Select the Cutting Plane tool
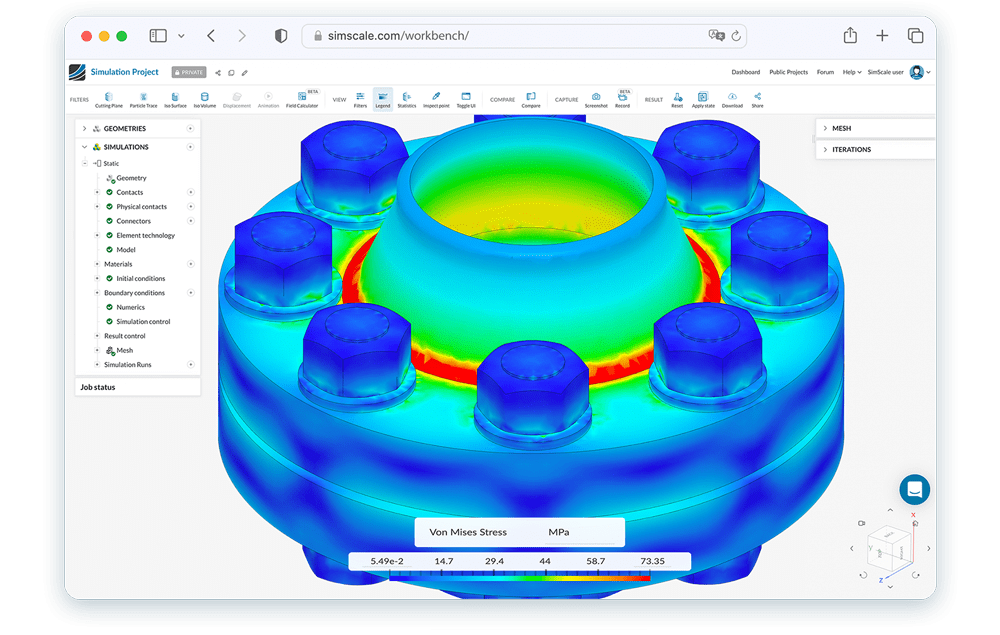 108,98
